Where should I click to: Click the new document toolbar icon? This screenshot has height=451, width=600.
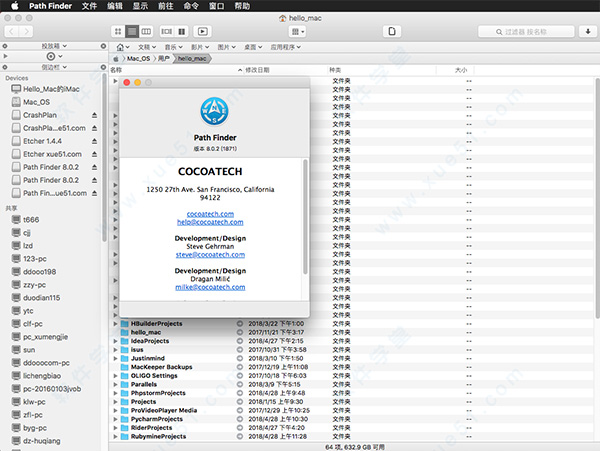392,31
